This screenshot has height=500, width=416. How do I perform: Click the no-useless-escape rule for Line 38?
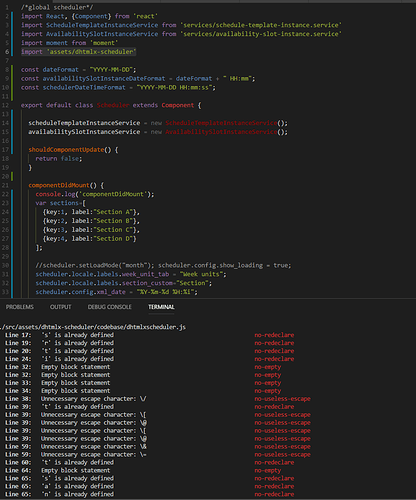coord(283,399)
